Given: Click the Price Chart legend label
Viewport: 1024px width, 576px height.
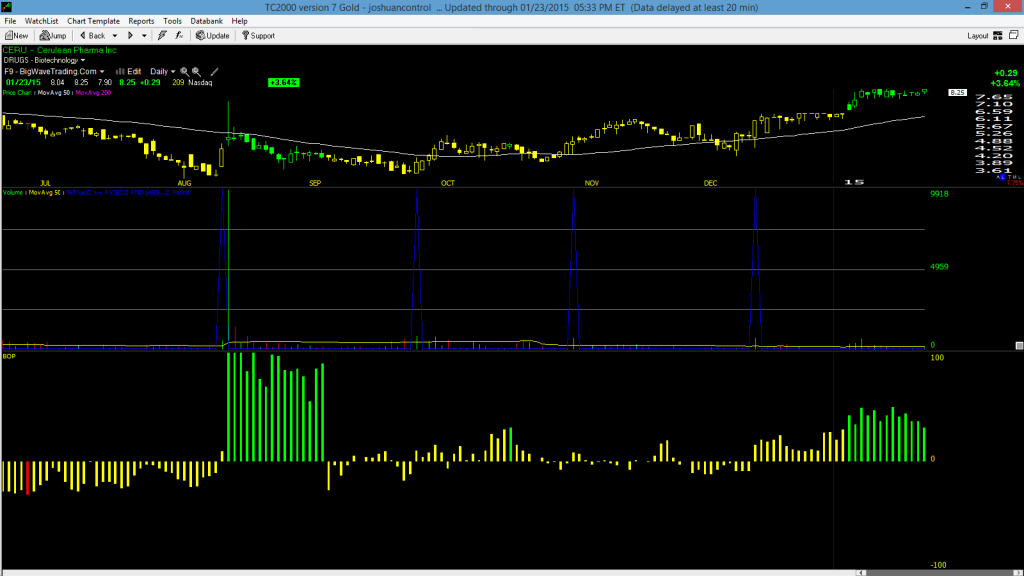Looking at the screenshot, I should coord(18,93).
